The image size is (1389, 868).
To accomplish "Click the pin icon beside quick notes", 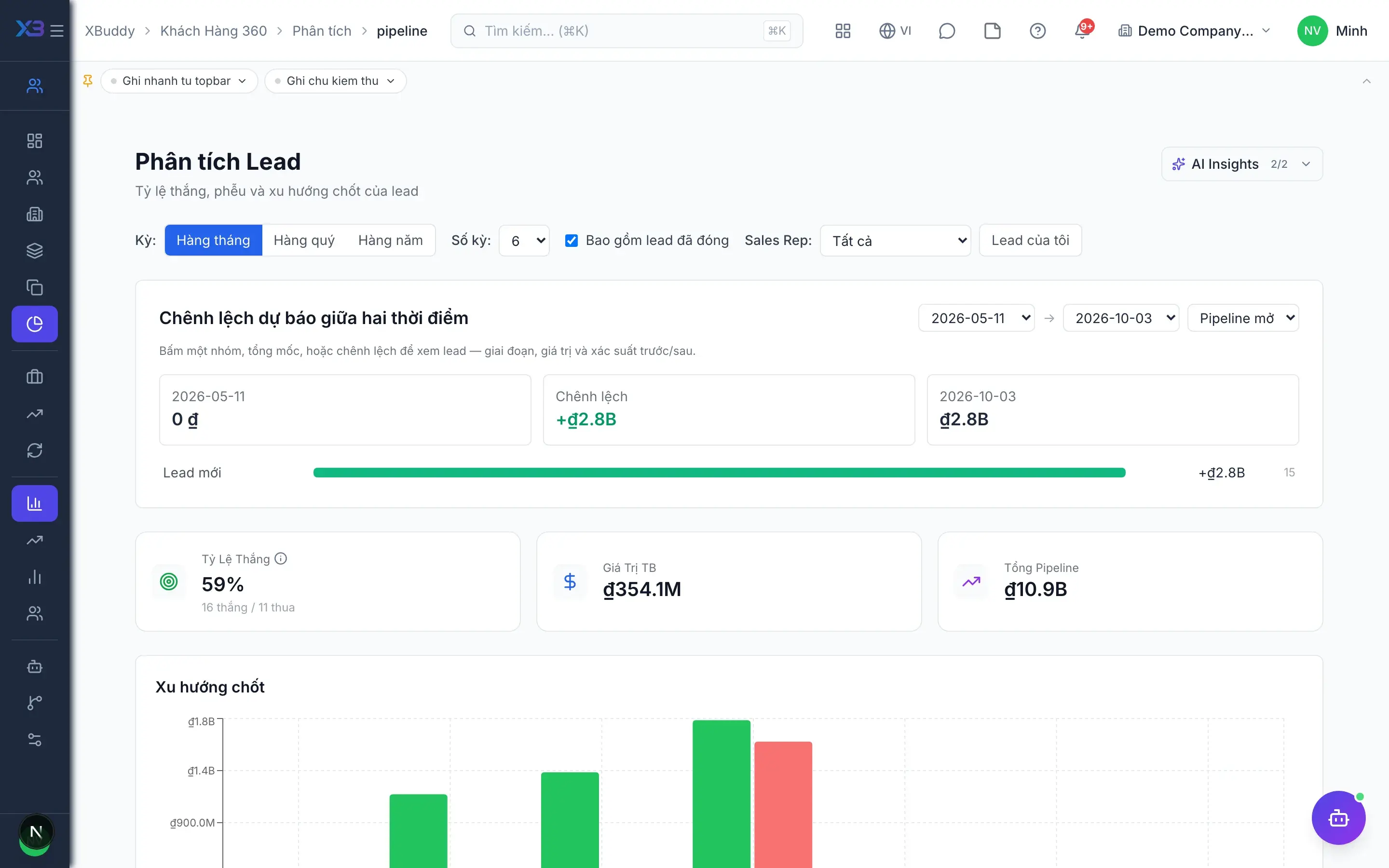I will 88,81.
